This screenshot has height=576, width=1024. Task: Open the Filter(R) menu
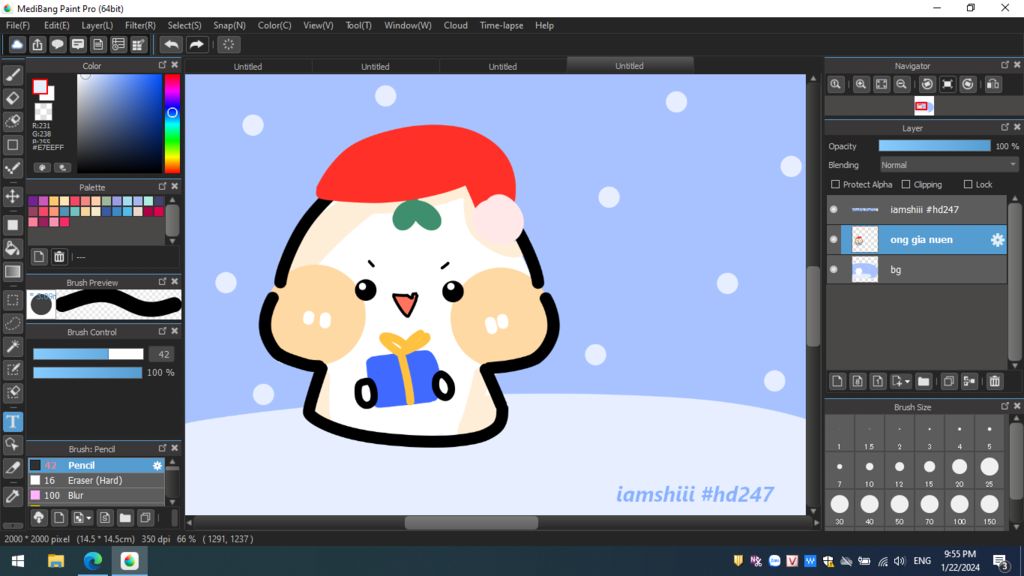pyautogui.click(x=140, y=25)
